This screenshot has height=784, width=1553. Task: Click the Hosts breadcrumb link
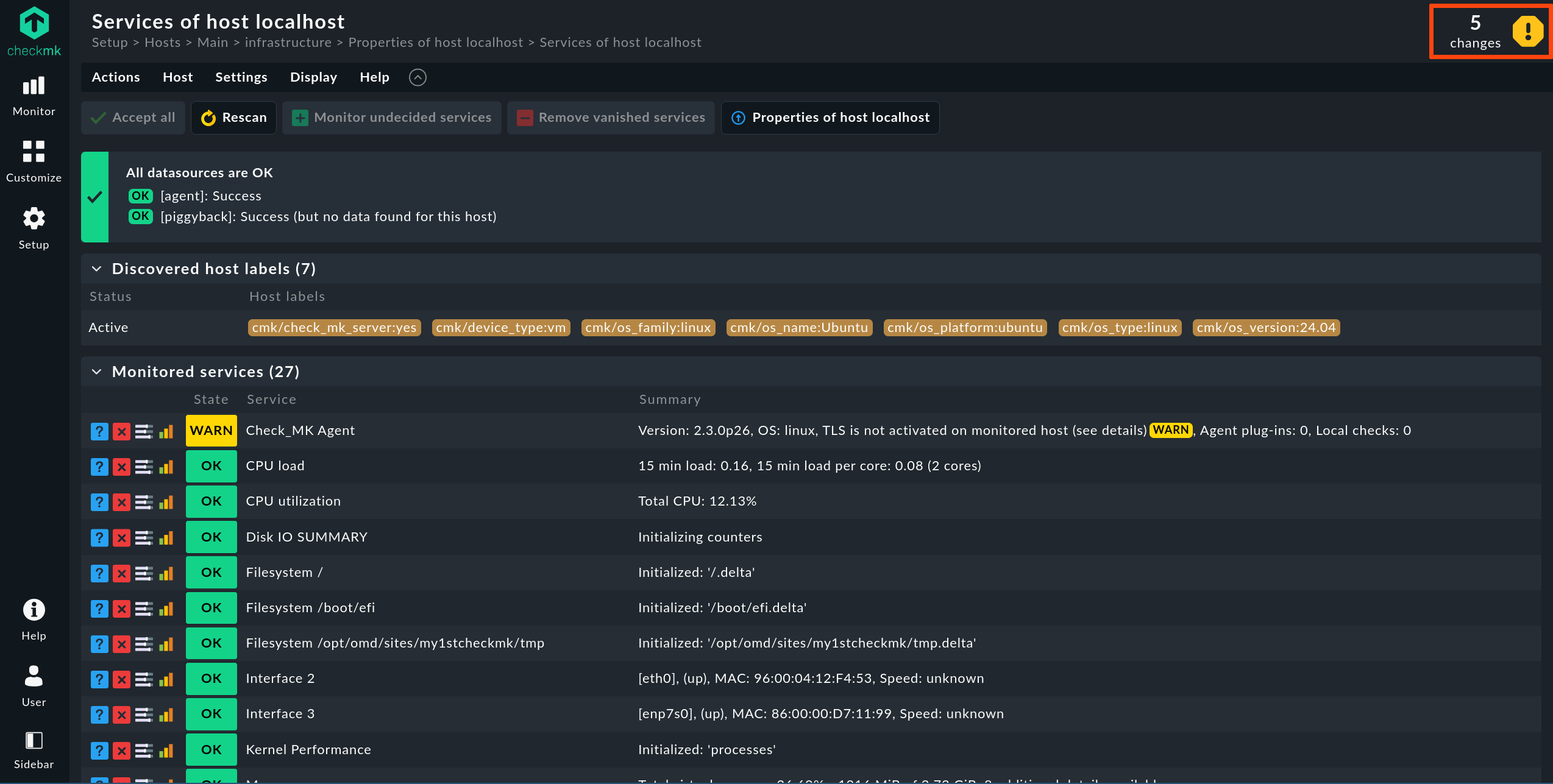[163, 43]
